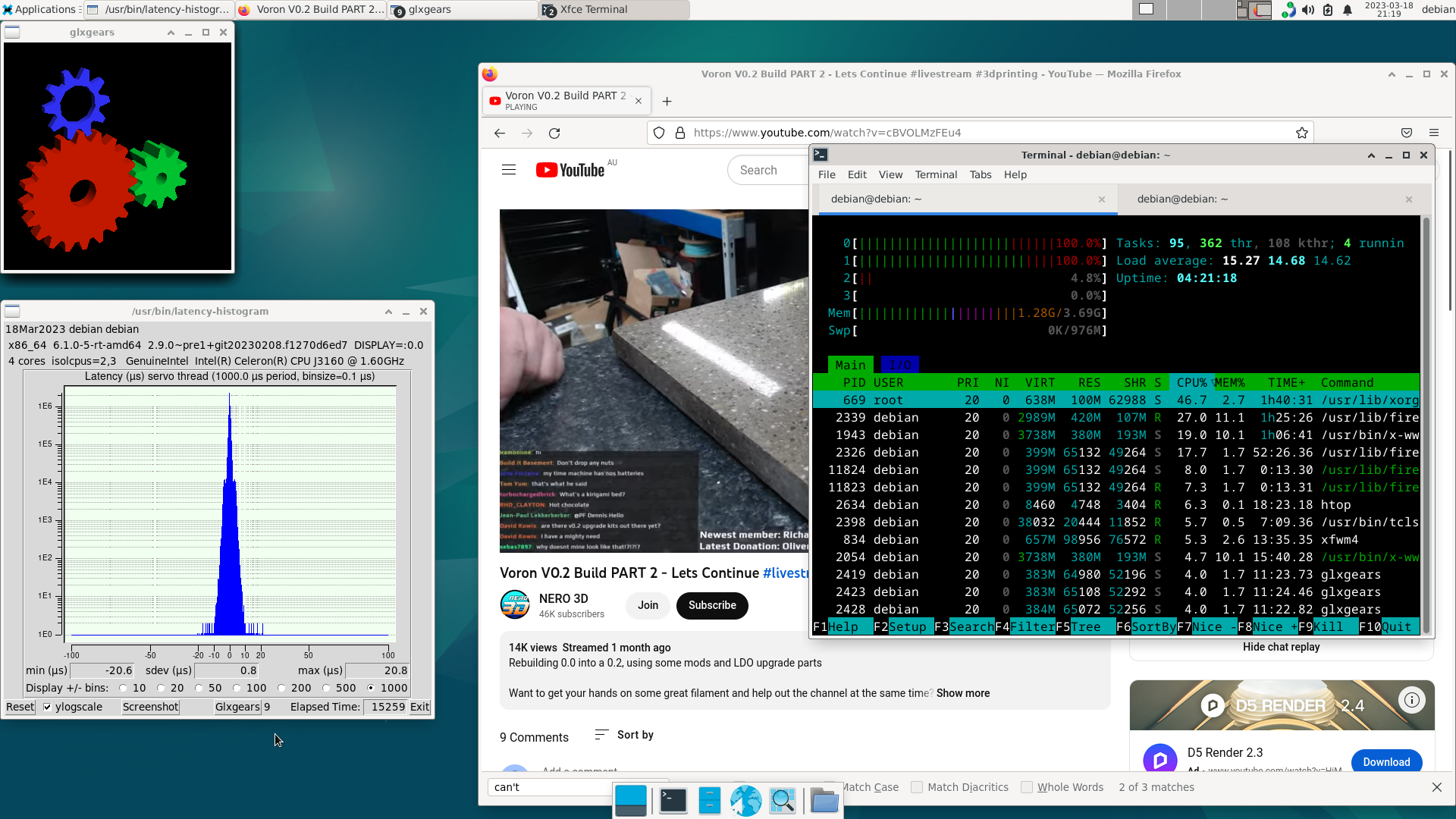Expand description with Show more

[962, 693]
